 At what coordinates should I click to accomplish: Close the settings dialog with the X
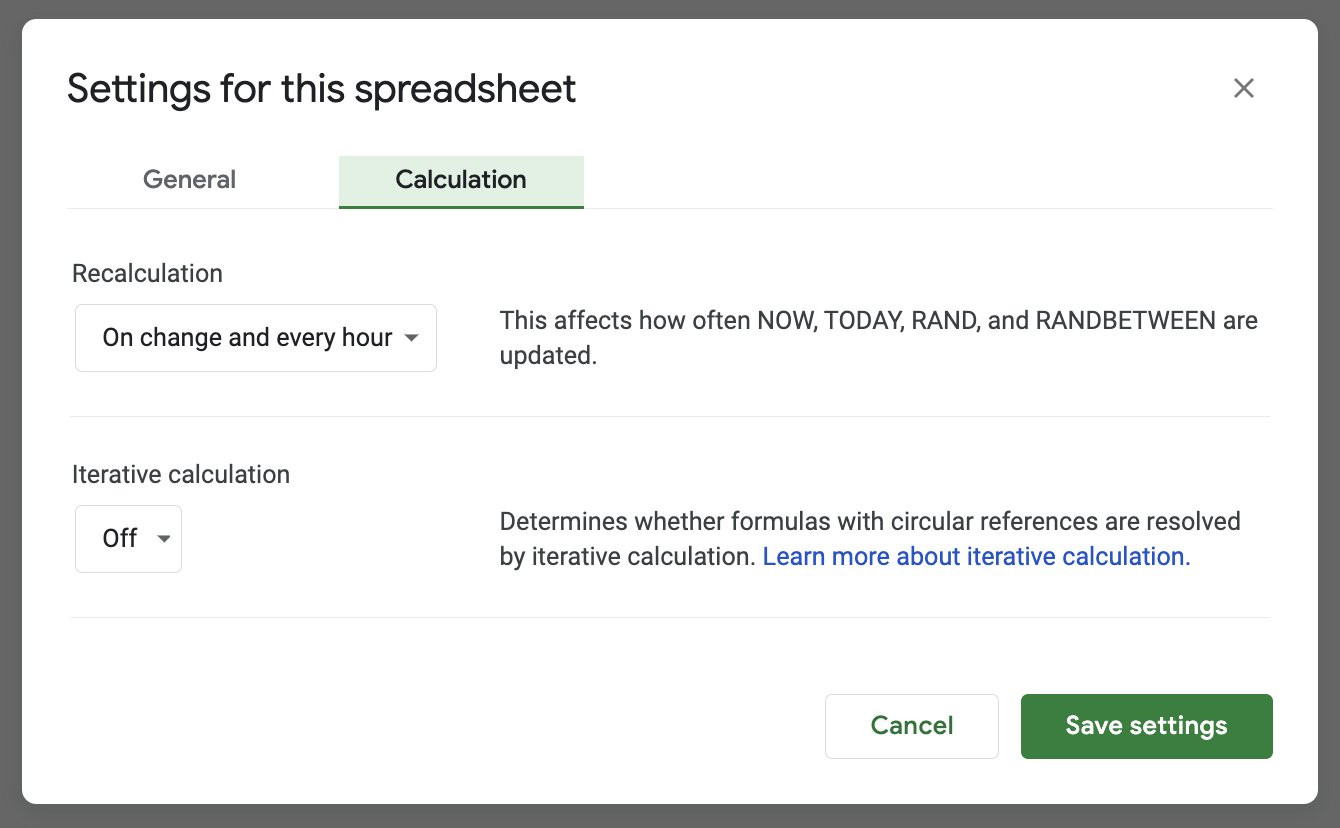1243,88
